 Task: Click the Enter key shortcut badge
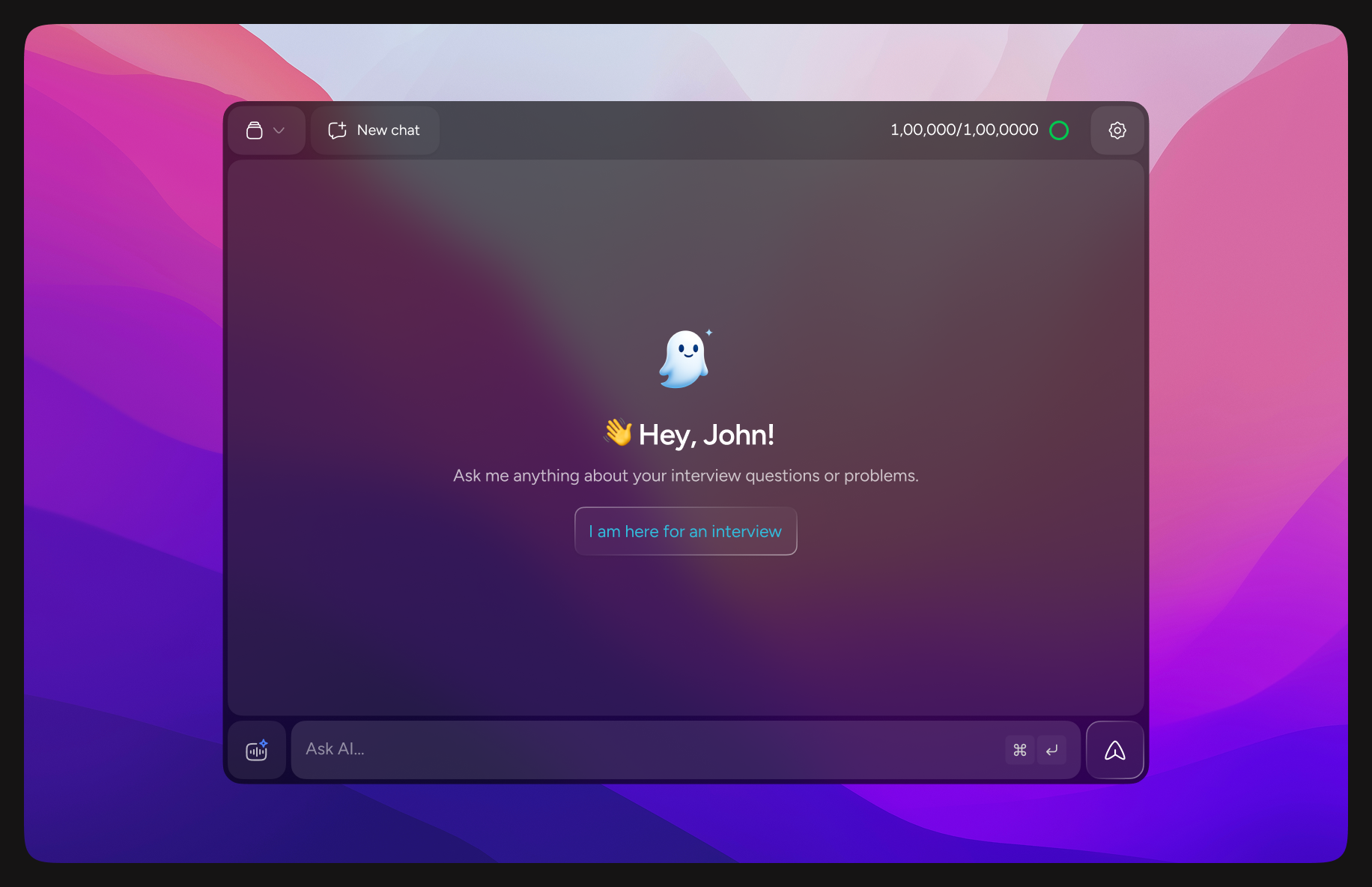coord(1051,750)
